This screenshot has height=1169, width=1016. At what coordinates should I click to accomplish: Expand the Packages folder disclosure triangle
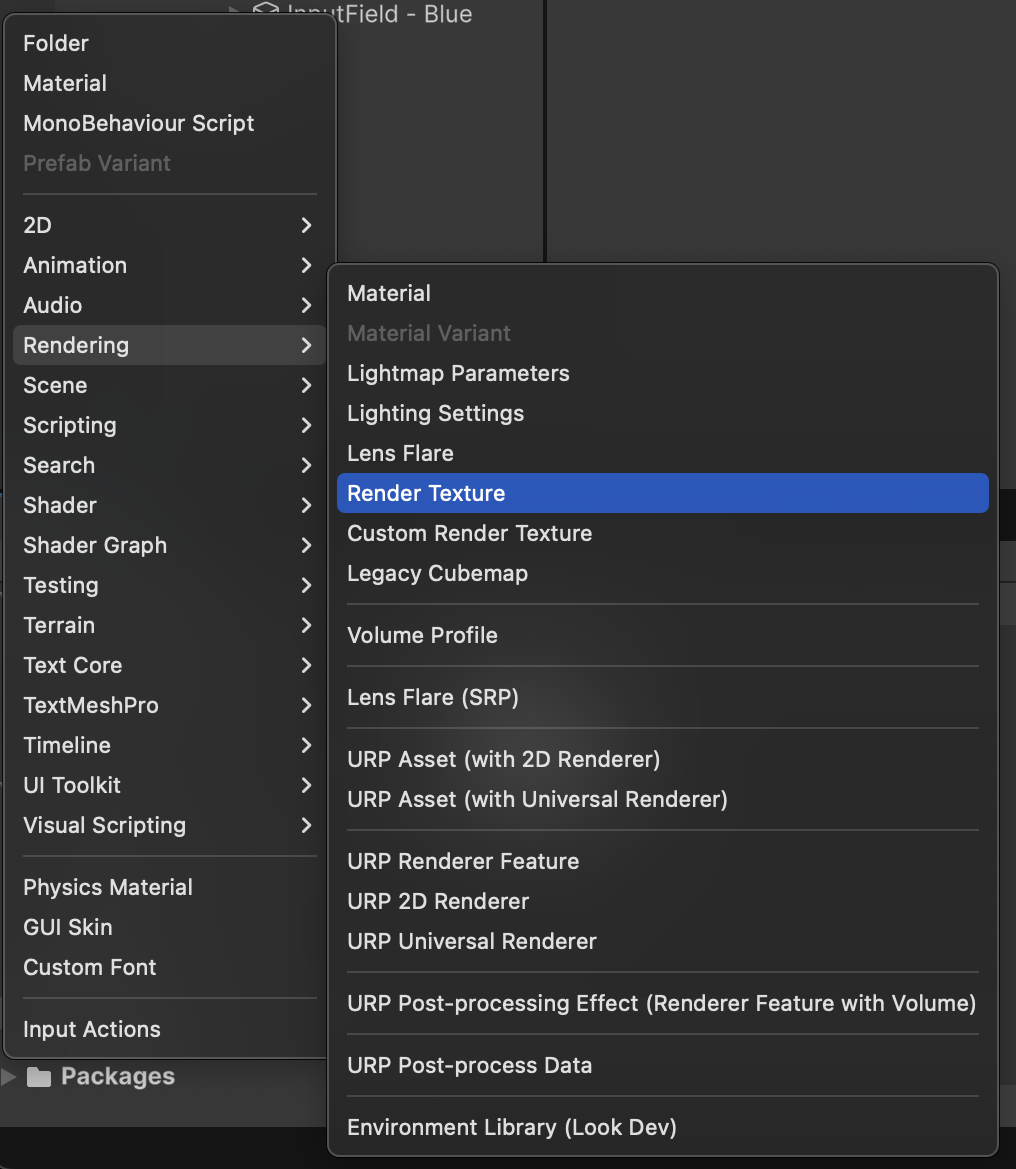pyautogui.click(x=9, y=1077)
